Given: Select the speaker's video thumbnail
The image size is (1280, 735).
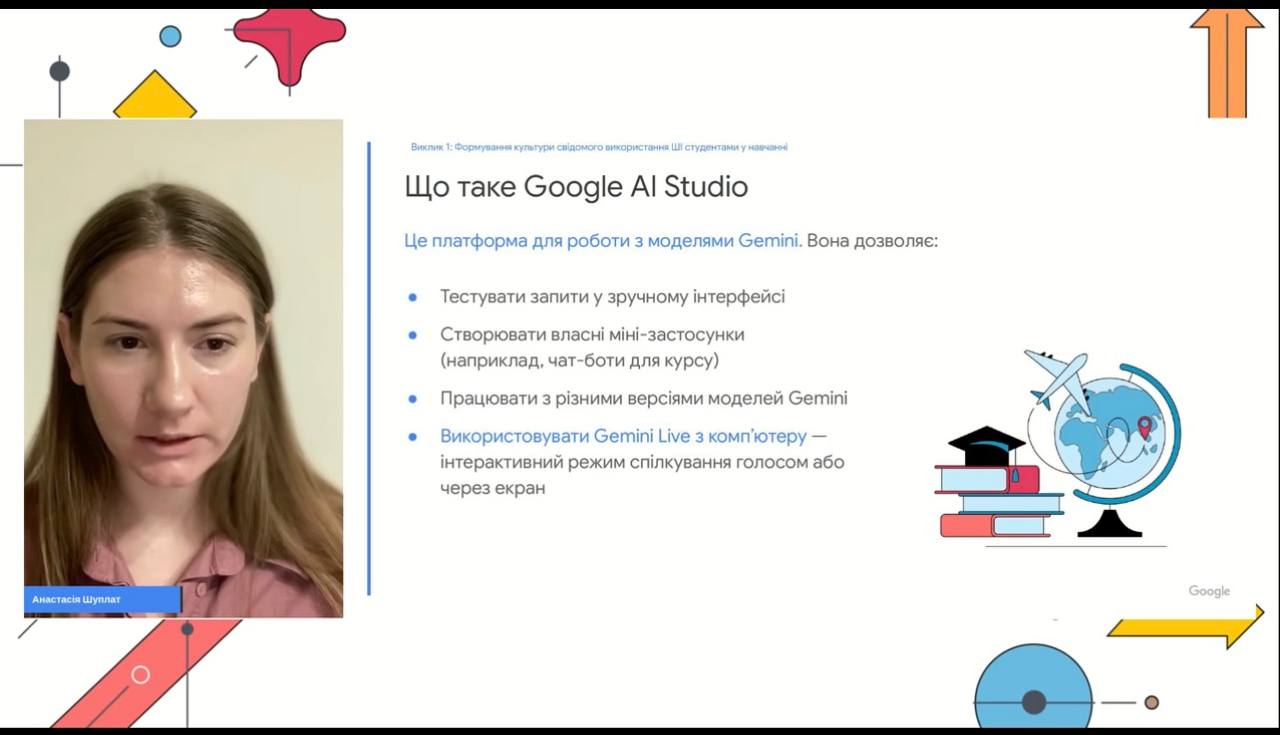Looking at the screenshot, I should [183, 360].
